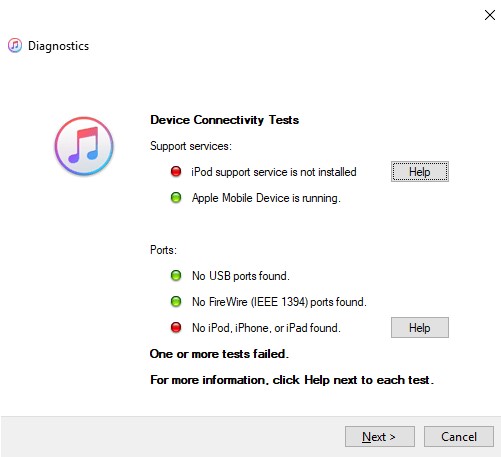Close the Diagnostics window
The height and width of the screenshot is (457, 501).
click(490, 15)
